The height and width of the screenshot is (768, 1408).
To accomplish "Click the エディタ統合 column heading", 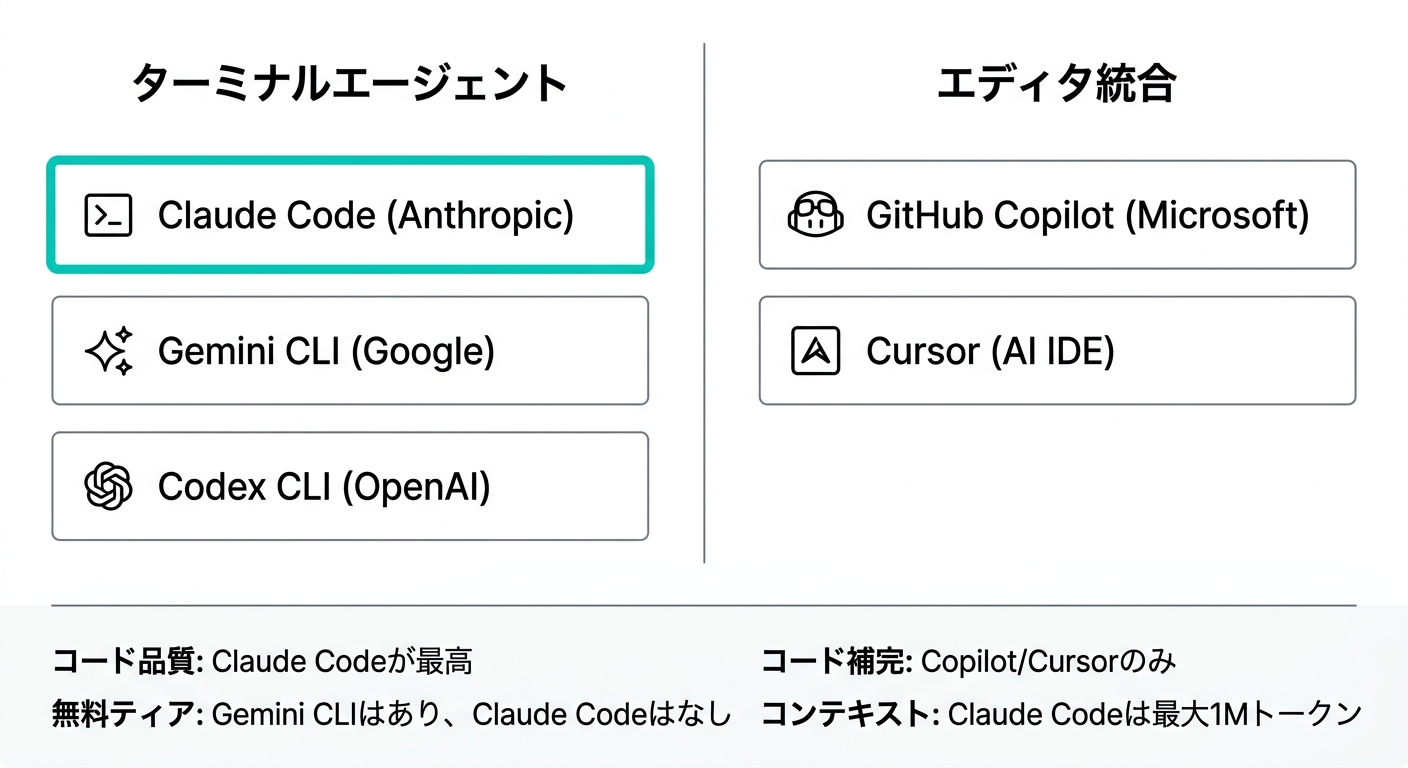I will pyautogui.click(x=1056, y=84).
